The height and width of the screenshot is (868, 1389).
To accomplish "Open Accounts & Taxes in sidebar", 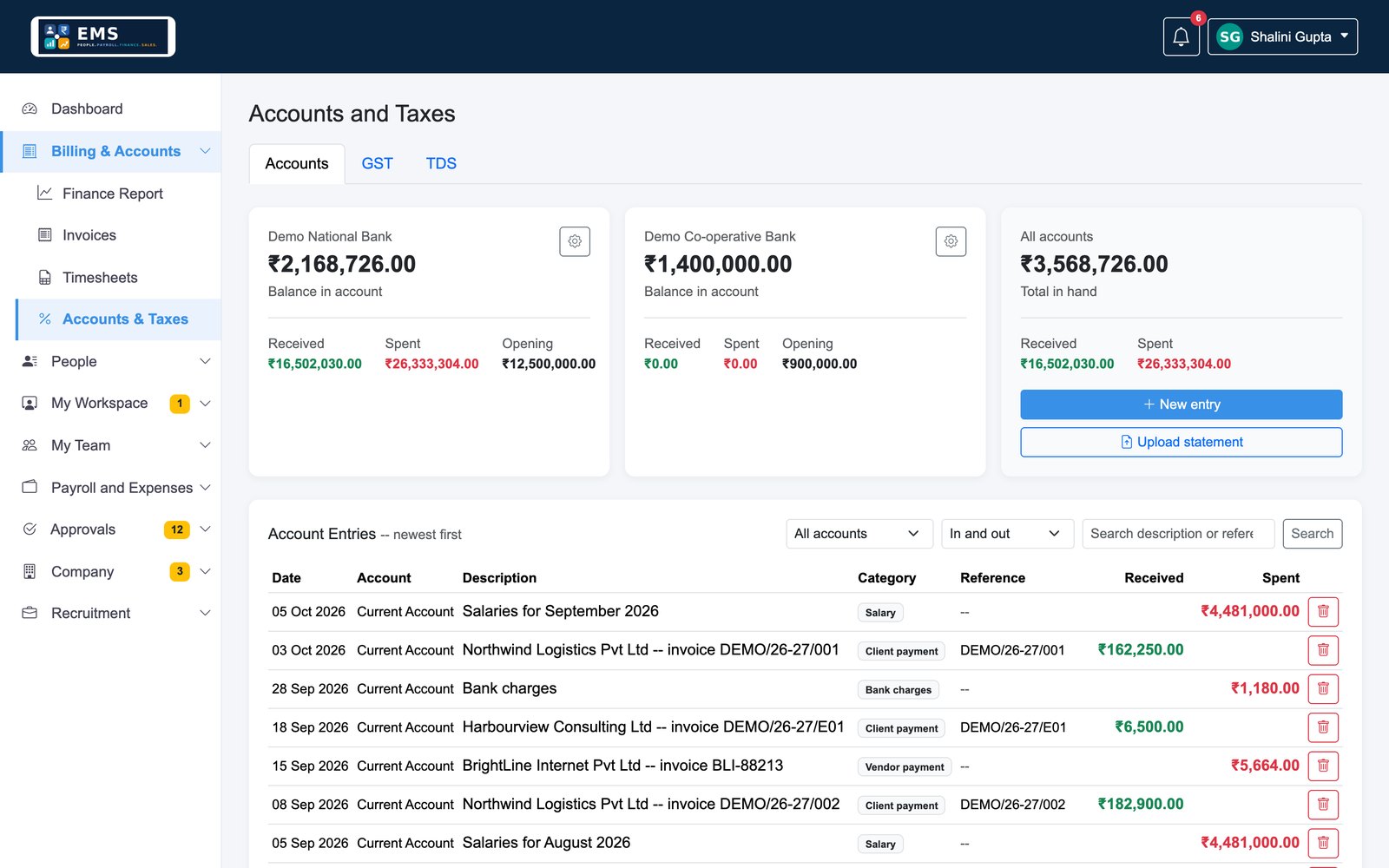I will [119, 319].
